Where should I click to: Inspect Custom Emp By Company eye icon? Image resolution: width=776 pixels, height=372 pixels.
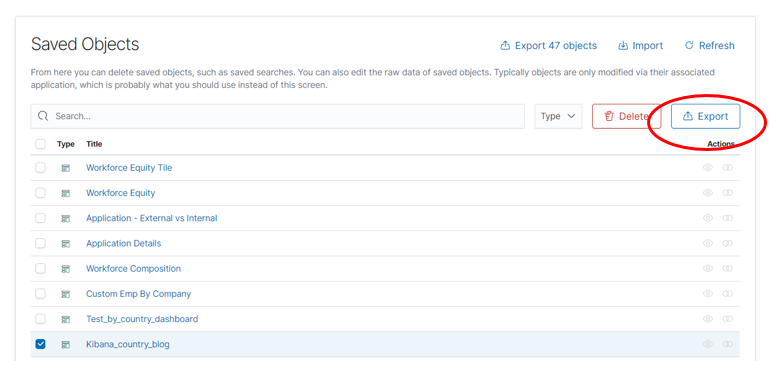coord(708,294)
